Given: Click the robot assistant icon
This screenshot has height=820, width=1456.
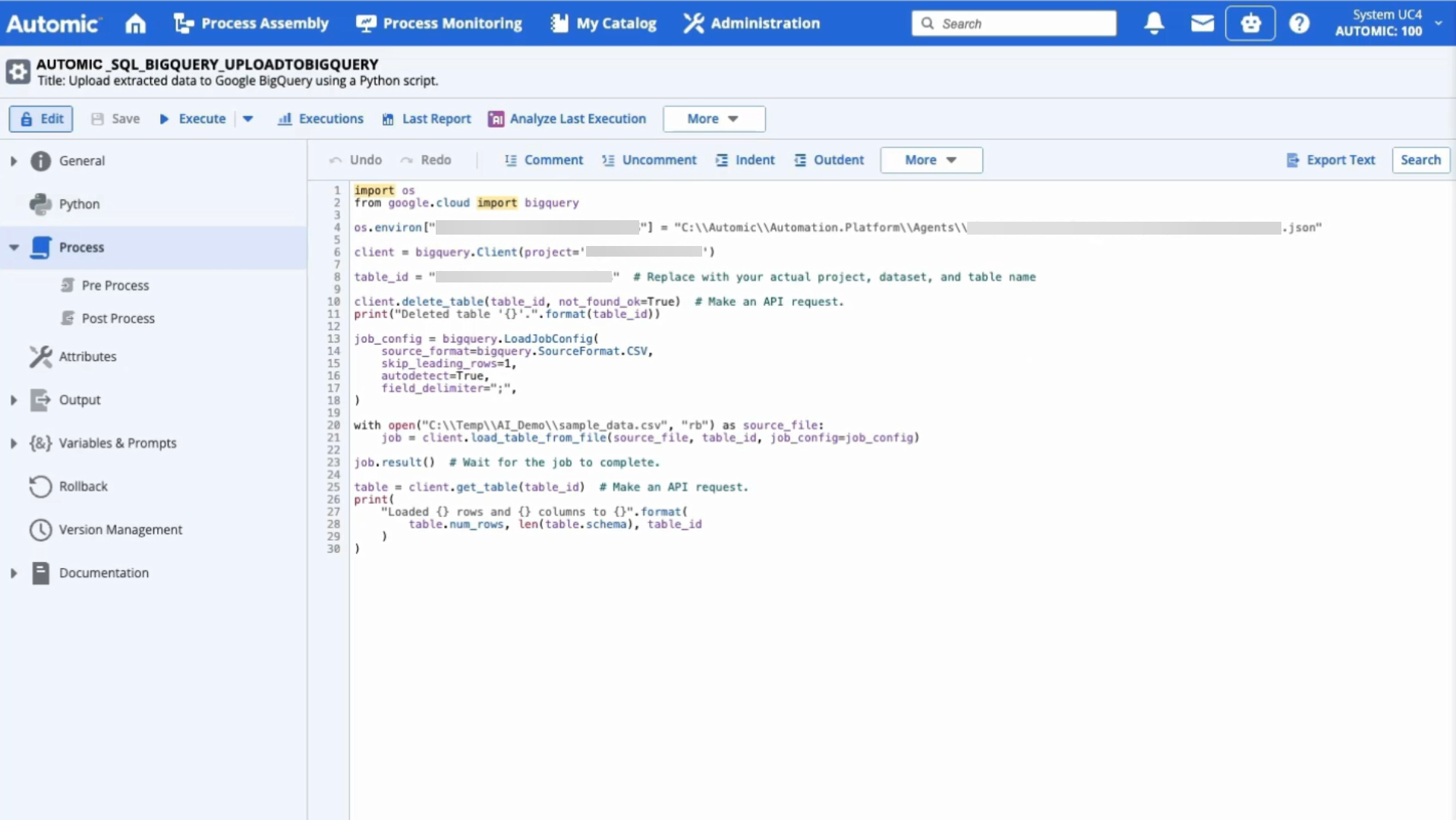Looking at the screenshot, I should coord(1250,24).
